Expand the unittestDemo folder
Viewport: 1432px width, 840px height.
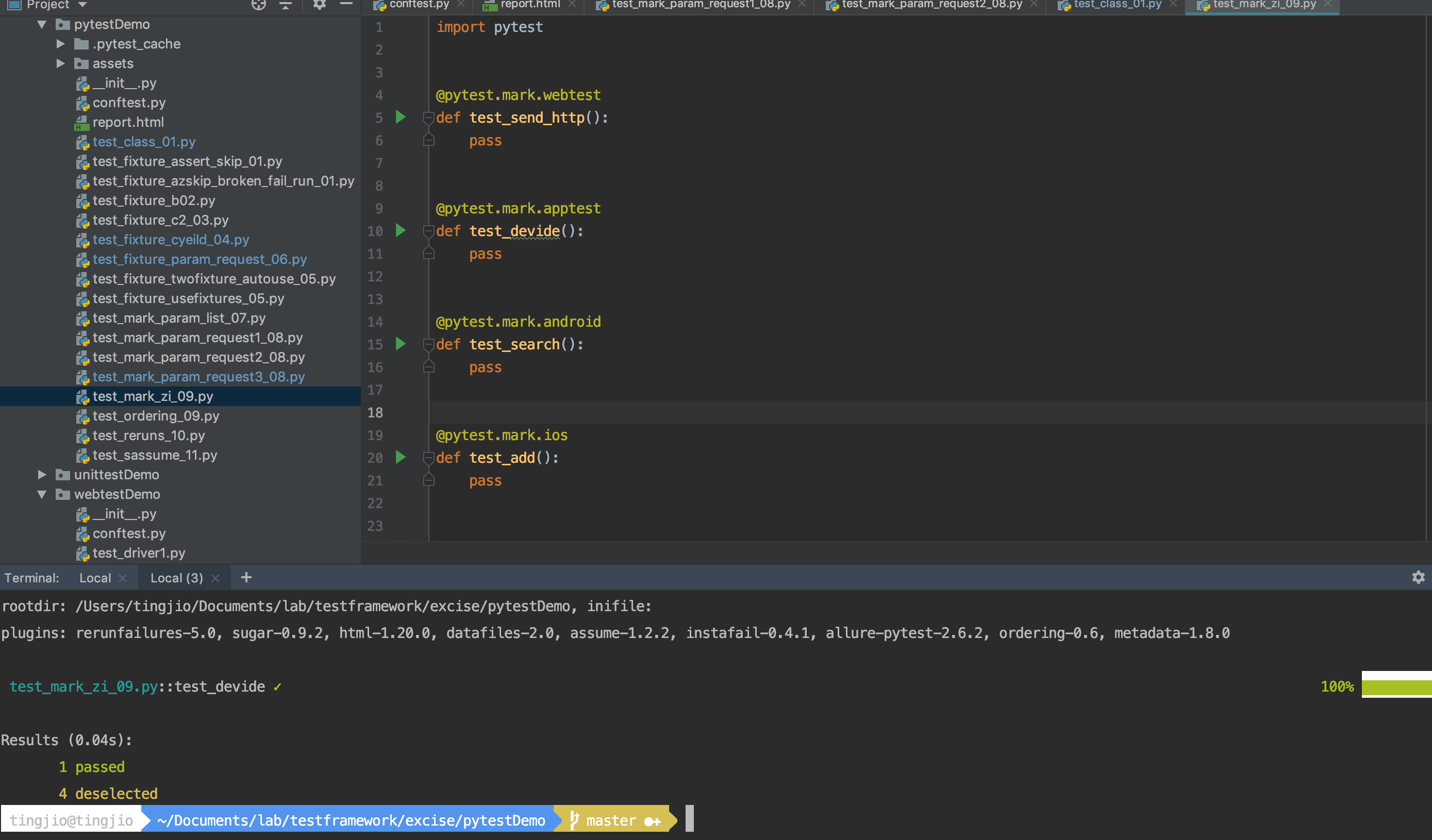[42, 475]
